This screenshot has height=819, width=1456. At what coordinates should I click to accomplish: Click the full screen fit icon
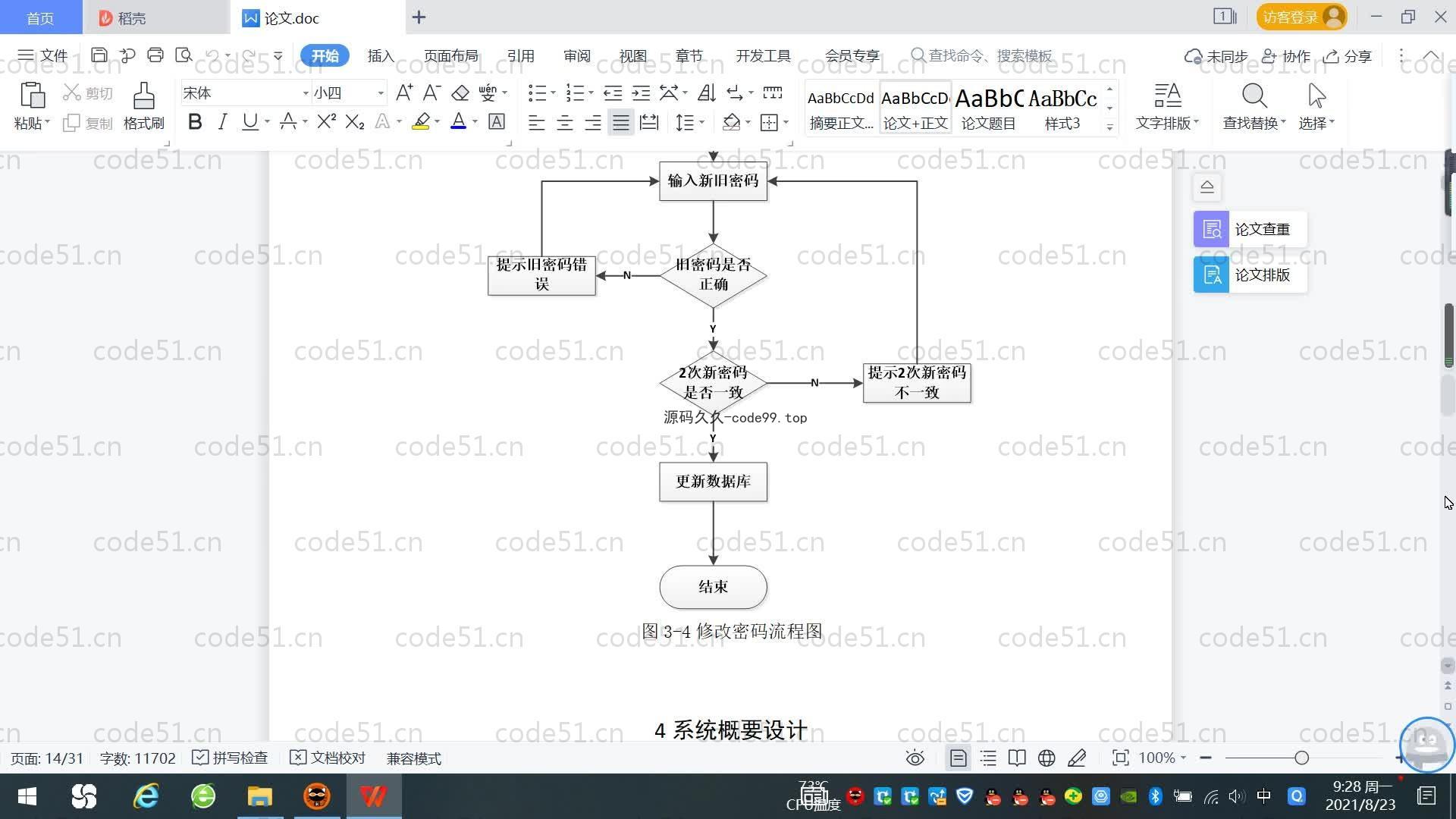tap(1120, 758)
